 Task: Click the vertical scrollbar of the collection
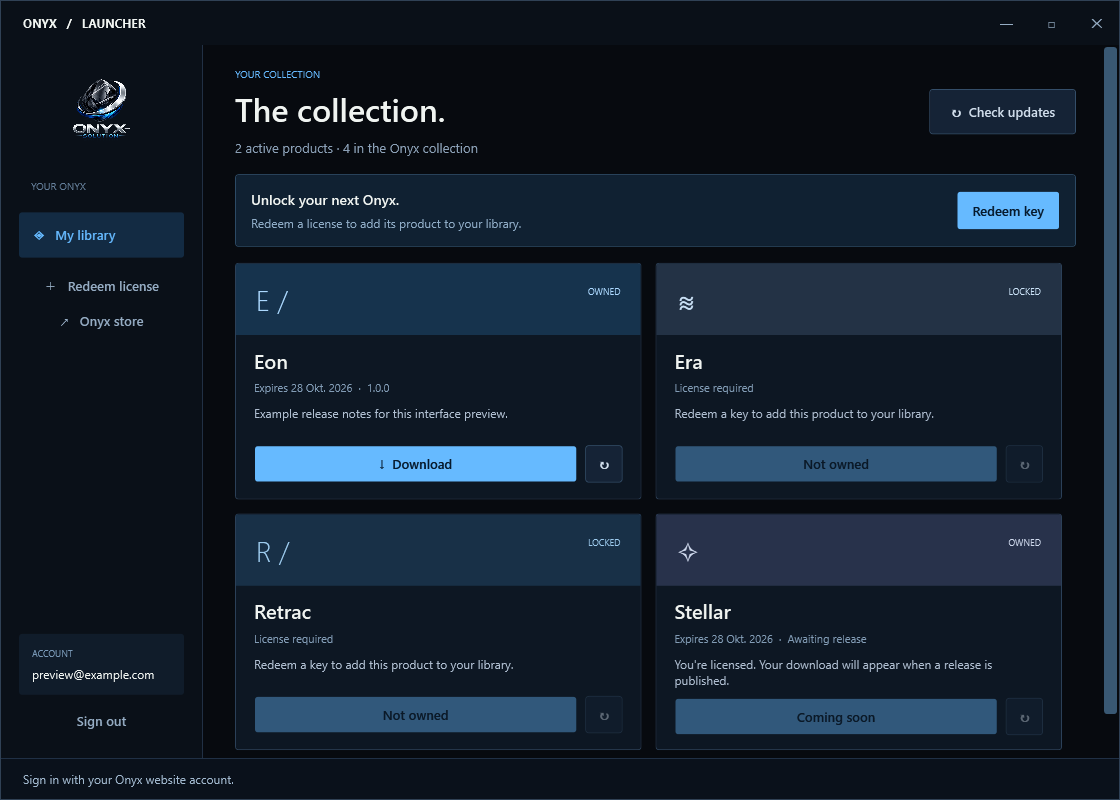(1110, 380)
